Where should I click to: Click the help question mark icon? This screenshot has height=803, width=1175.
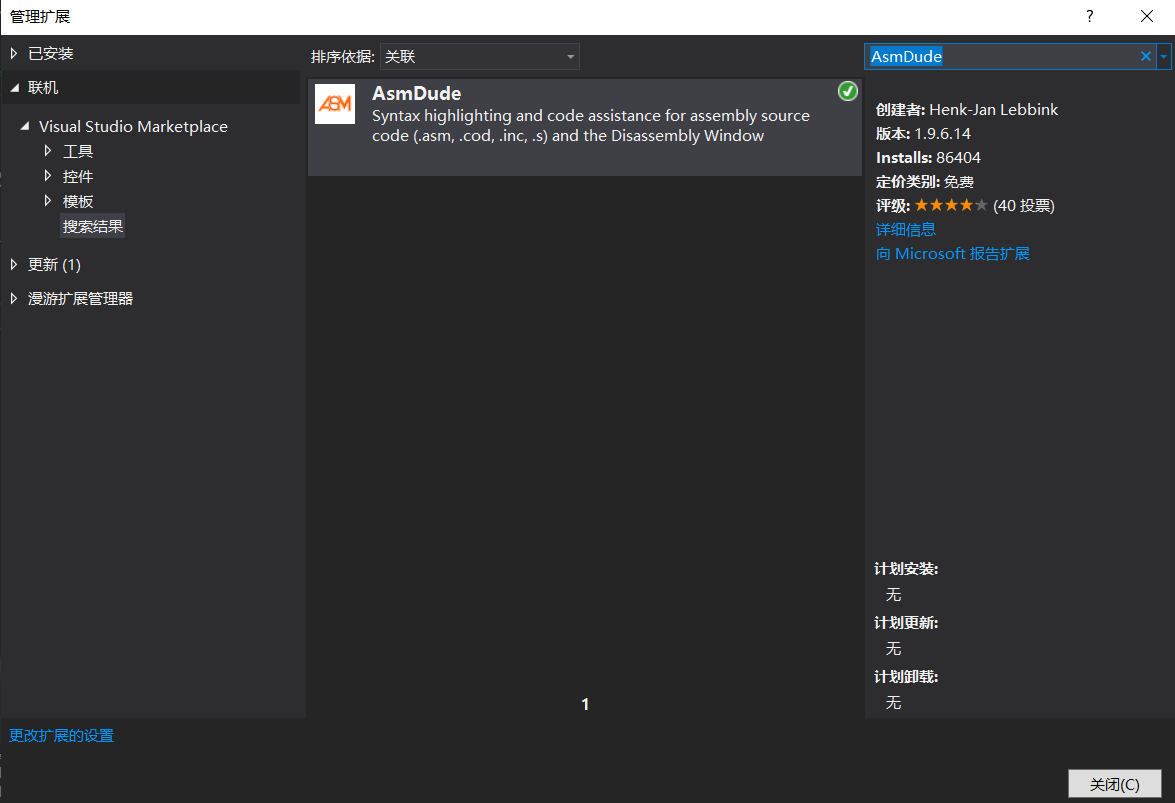(x=1089, y=16)
